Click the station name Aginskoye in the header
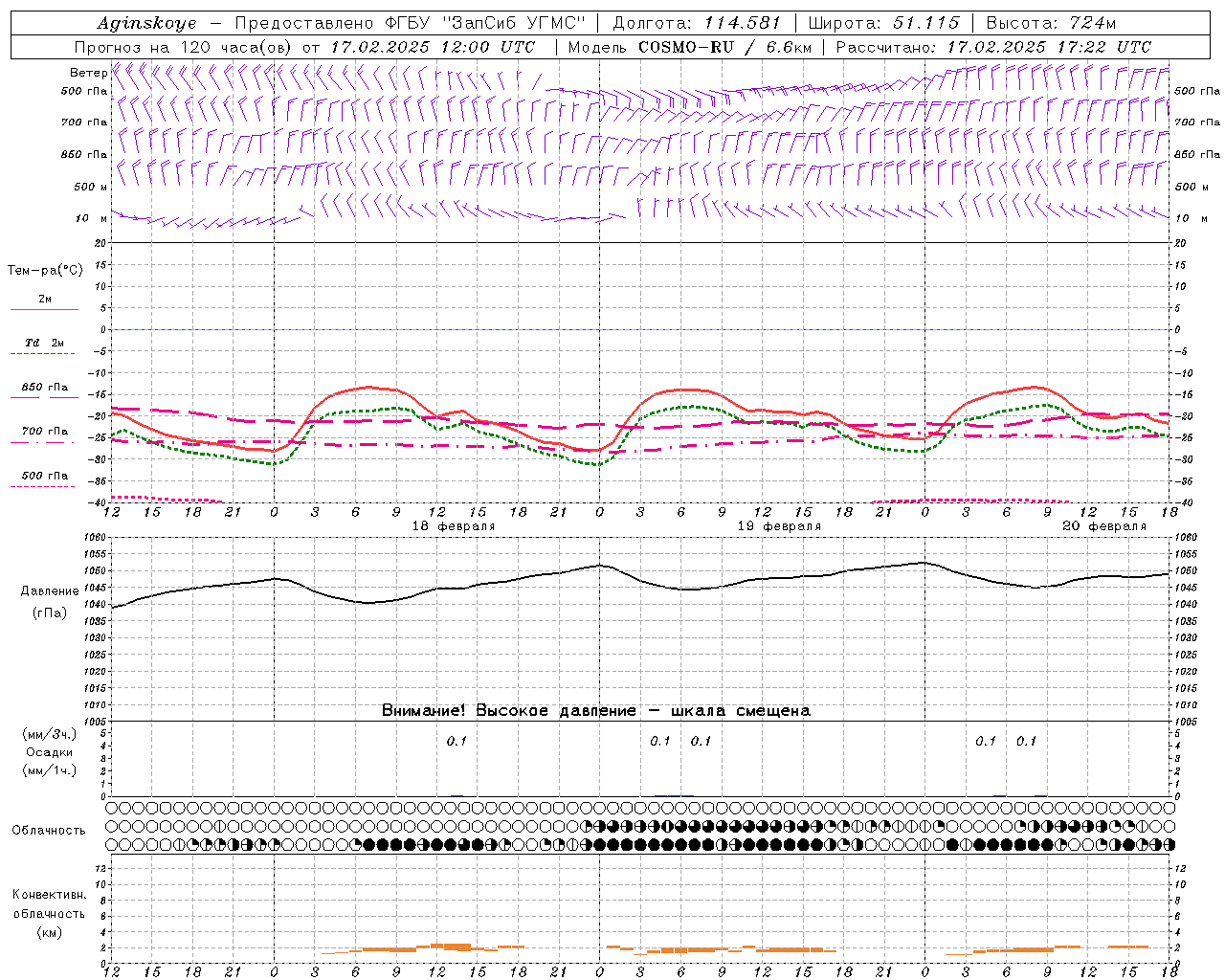The height and width of the screenshot is (980, 1225). 146,23
